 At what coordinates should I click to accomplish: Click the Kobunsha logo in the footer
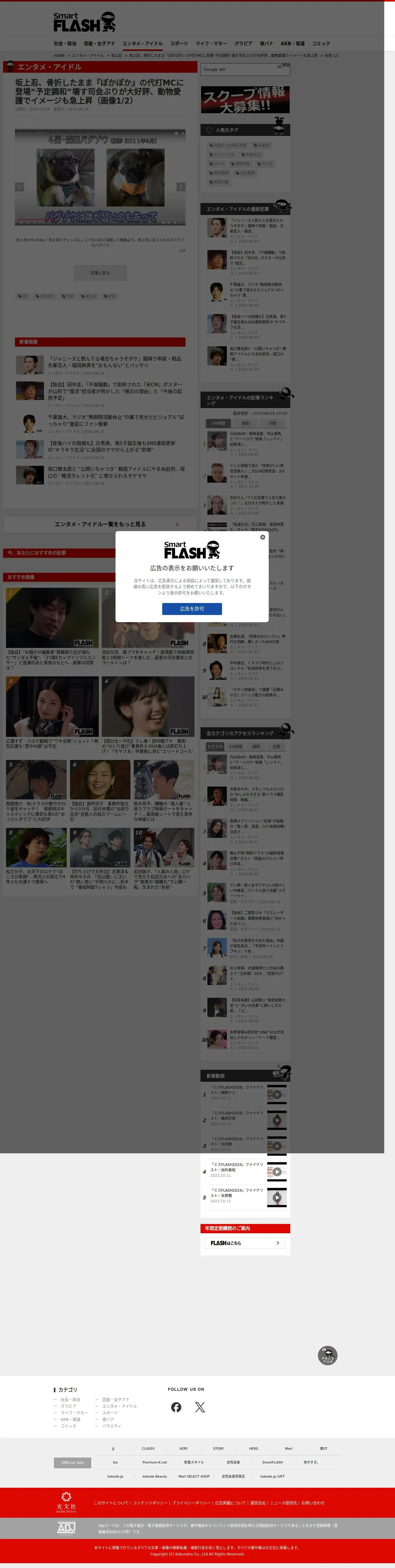pos(66,1502)
